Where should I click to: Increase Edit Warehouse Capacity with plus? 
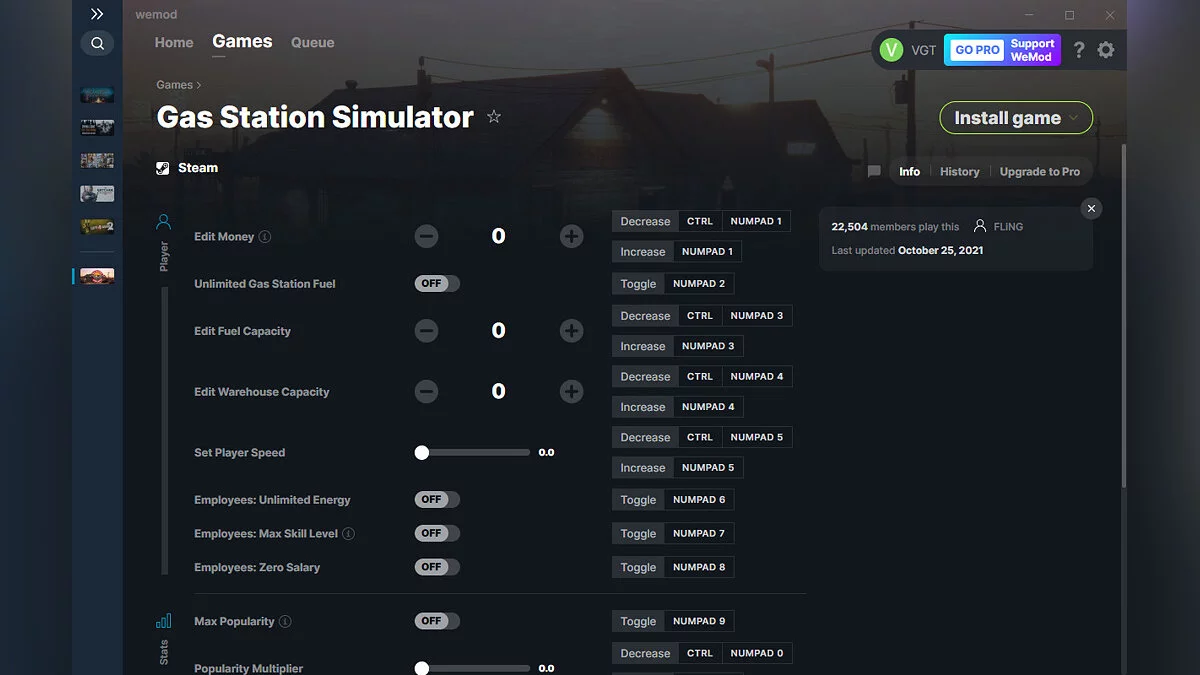pos(571,392)
